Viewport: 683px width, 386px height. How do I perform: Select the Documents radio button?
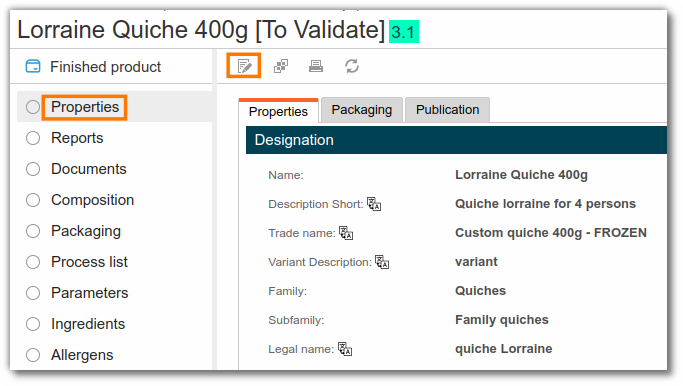(33, 169)
